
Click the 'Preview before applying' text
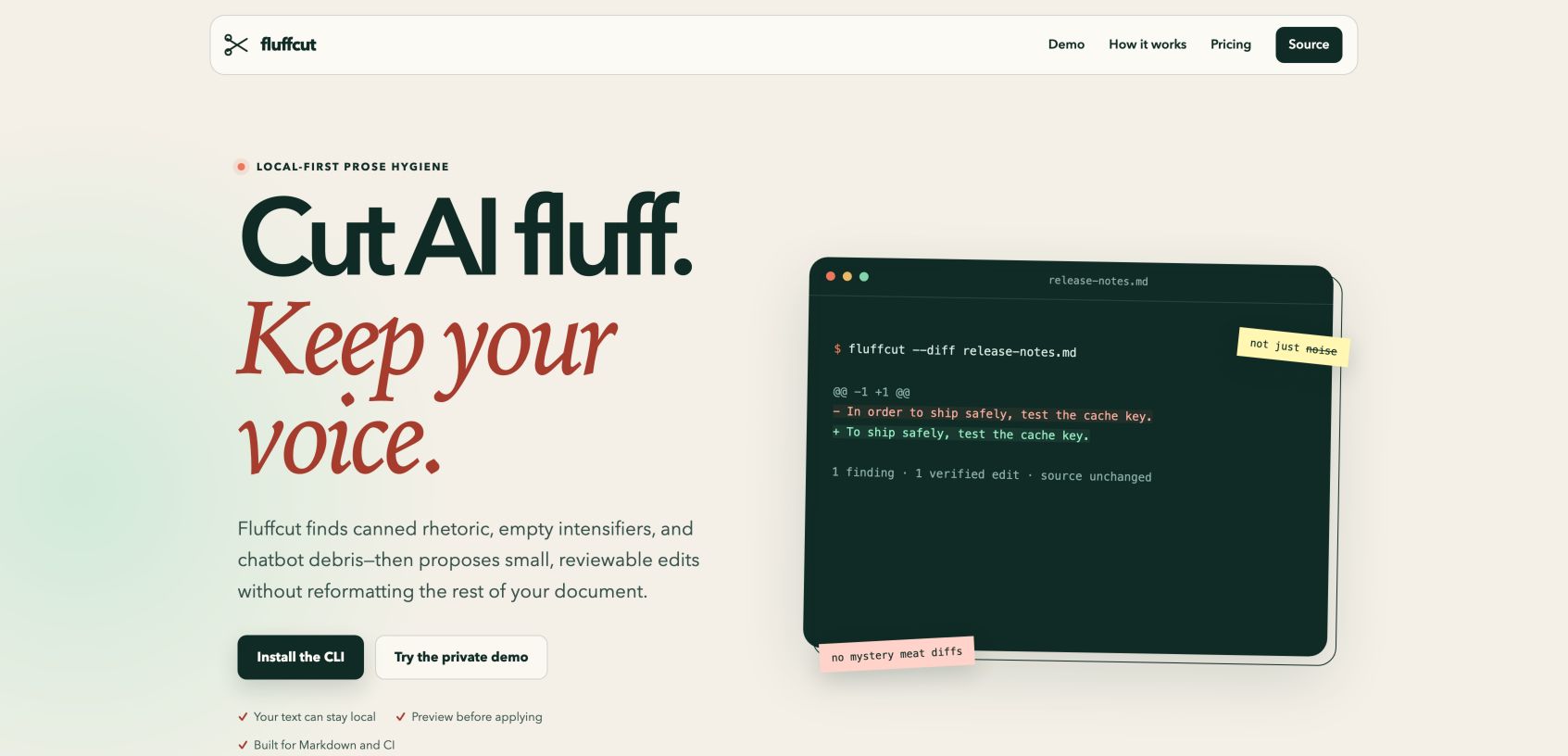477,717
